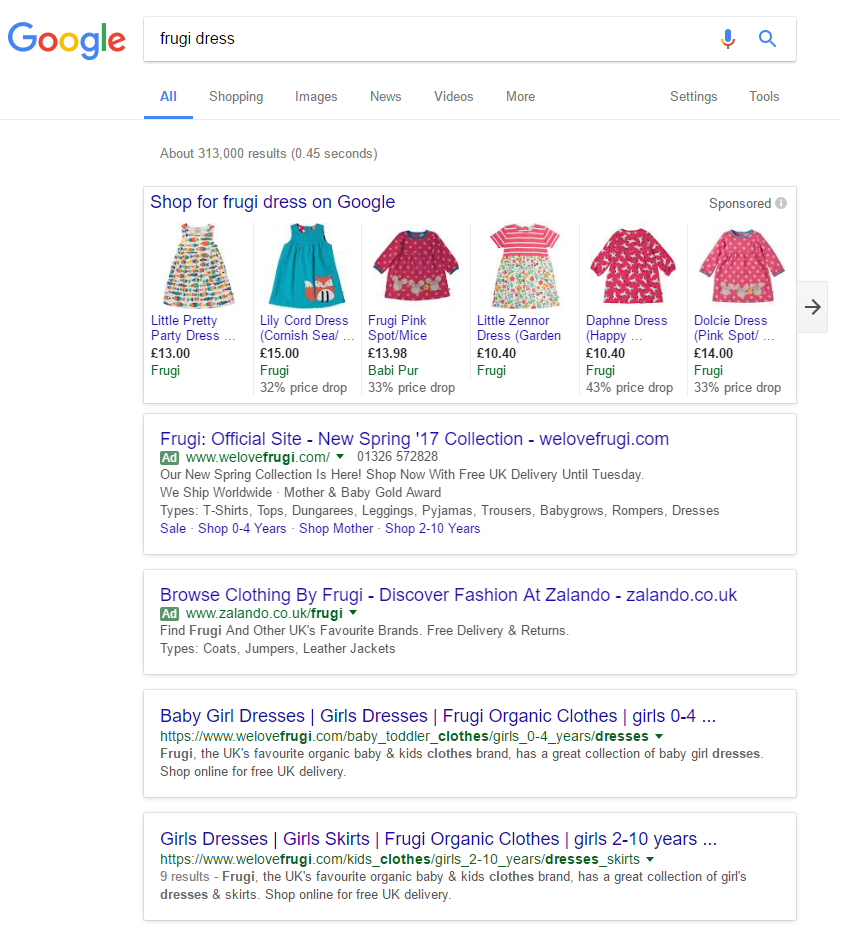Open Frugi Official Site ad headline
Screen dimensions: 841x933
tap(414, 439)
